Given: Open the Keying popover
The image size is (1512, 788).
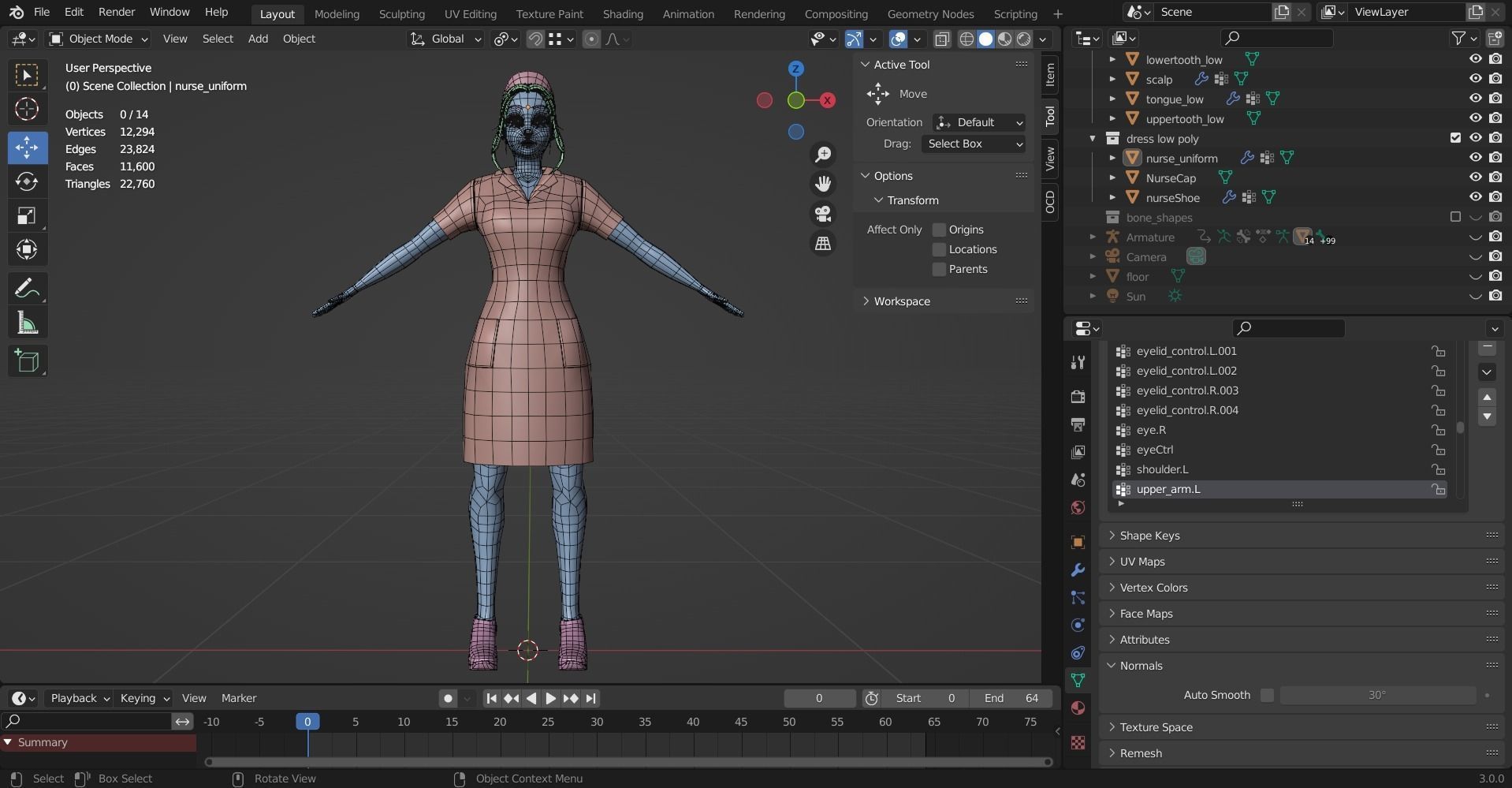Looking at the screenshot, I should [143, 698].
